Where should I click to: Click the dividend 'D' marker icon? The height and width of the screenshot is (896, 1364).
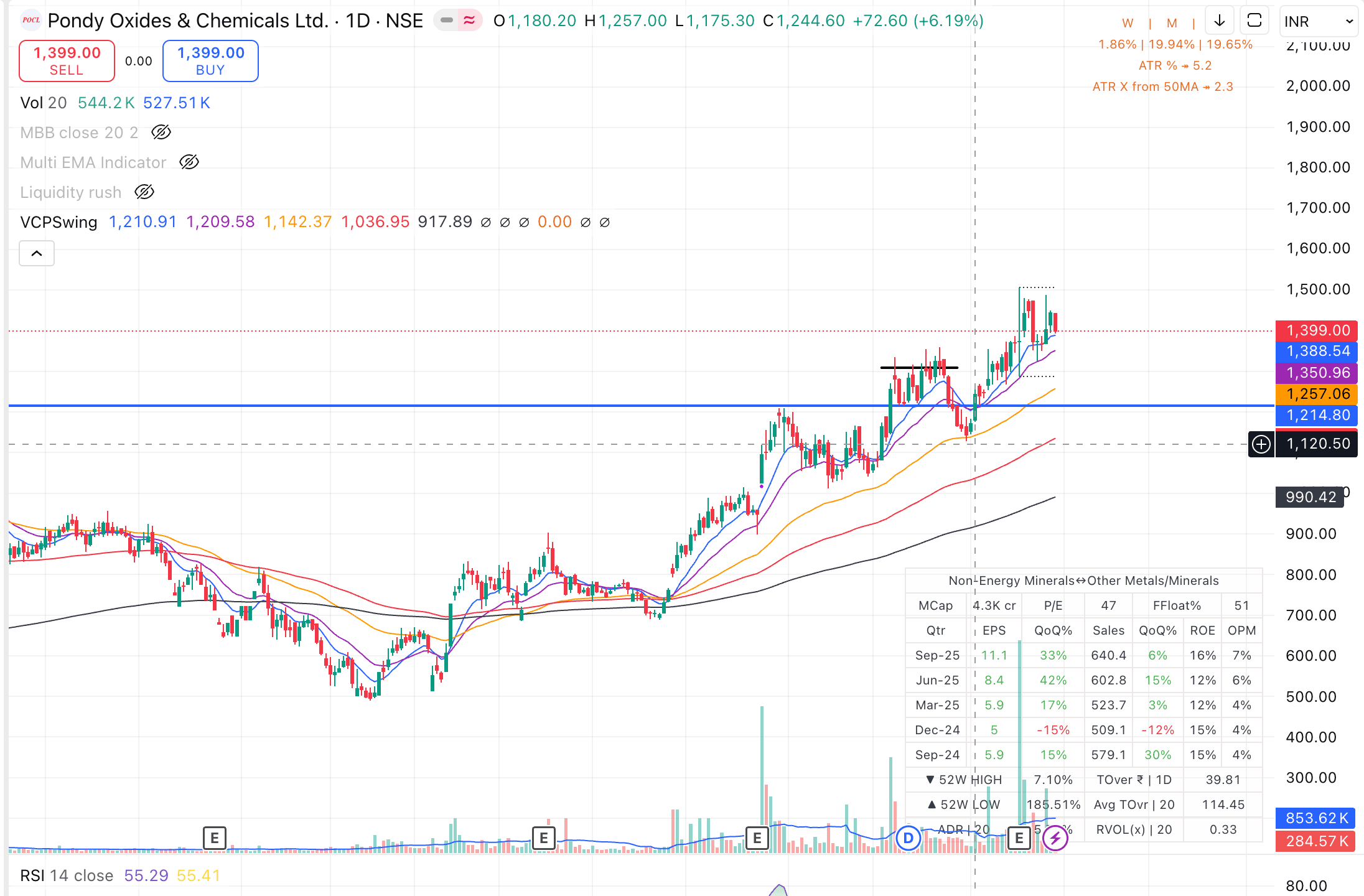[x=908, y=838]
